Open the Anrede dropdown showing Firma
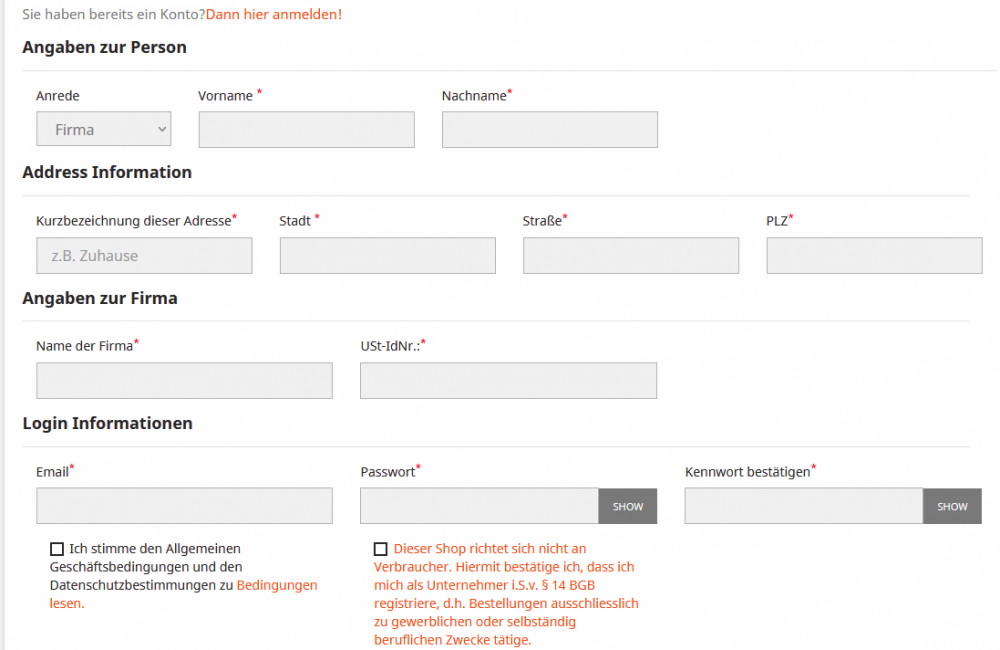 click(104, 129)
